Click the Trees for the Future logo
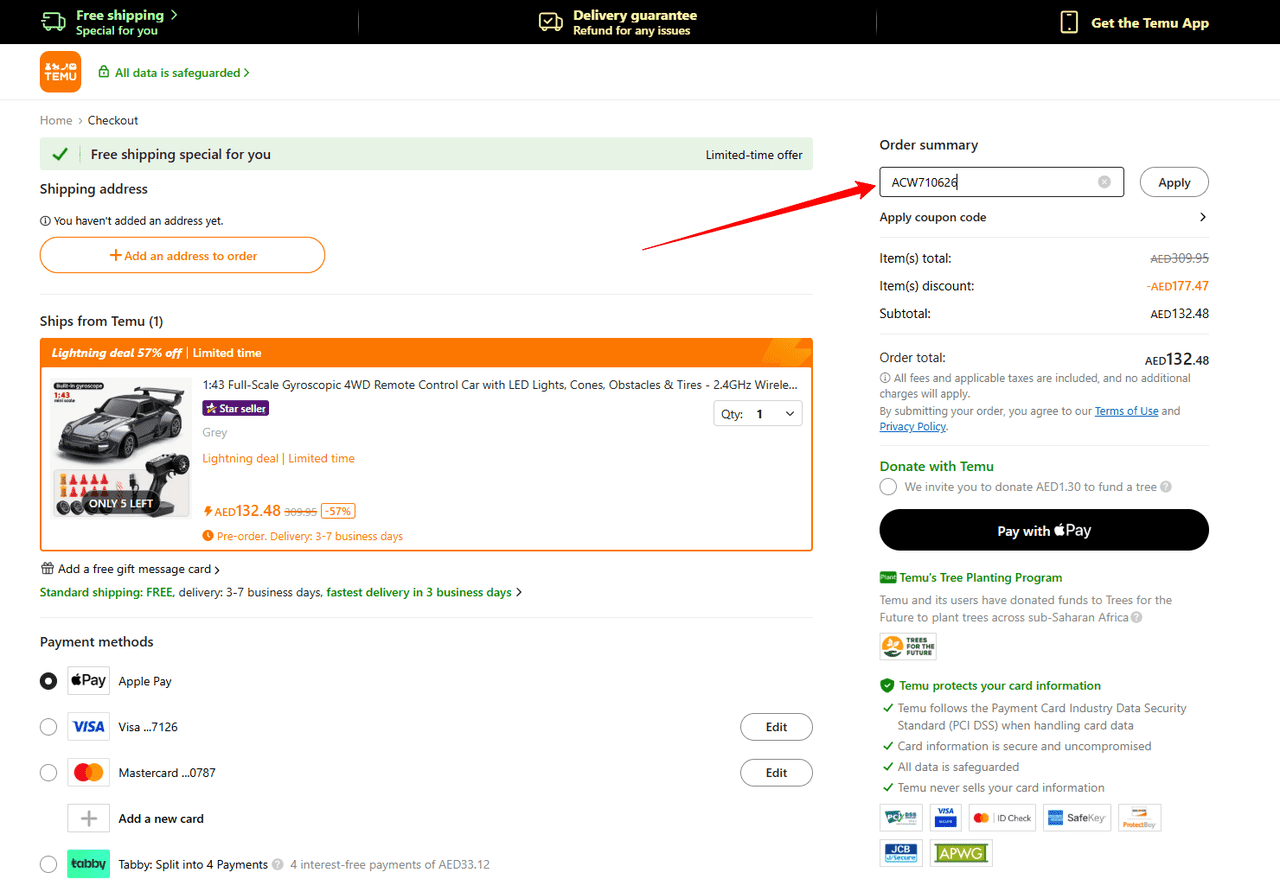 pos(908,646)
